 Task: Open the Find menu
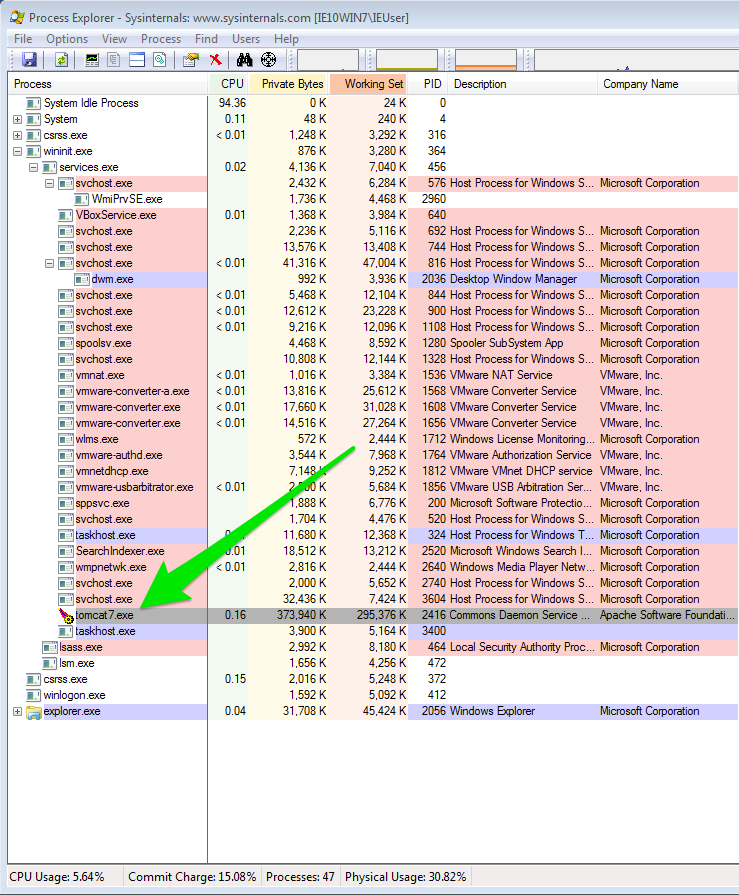pyautogui.click(x=206, y=39)
